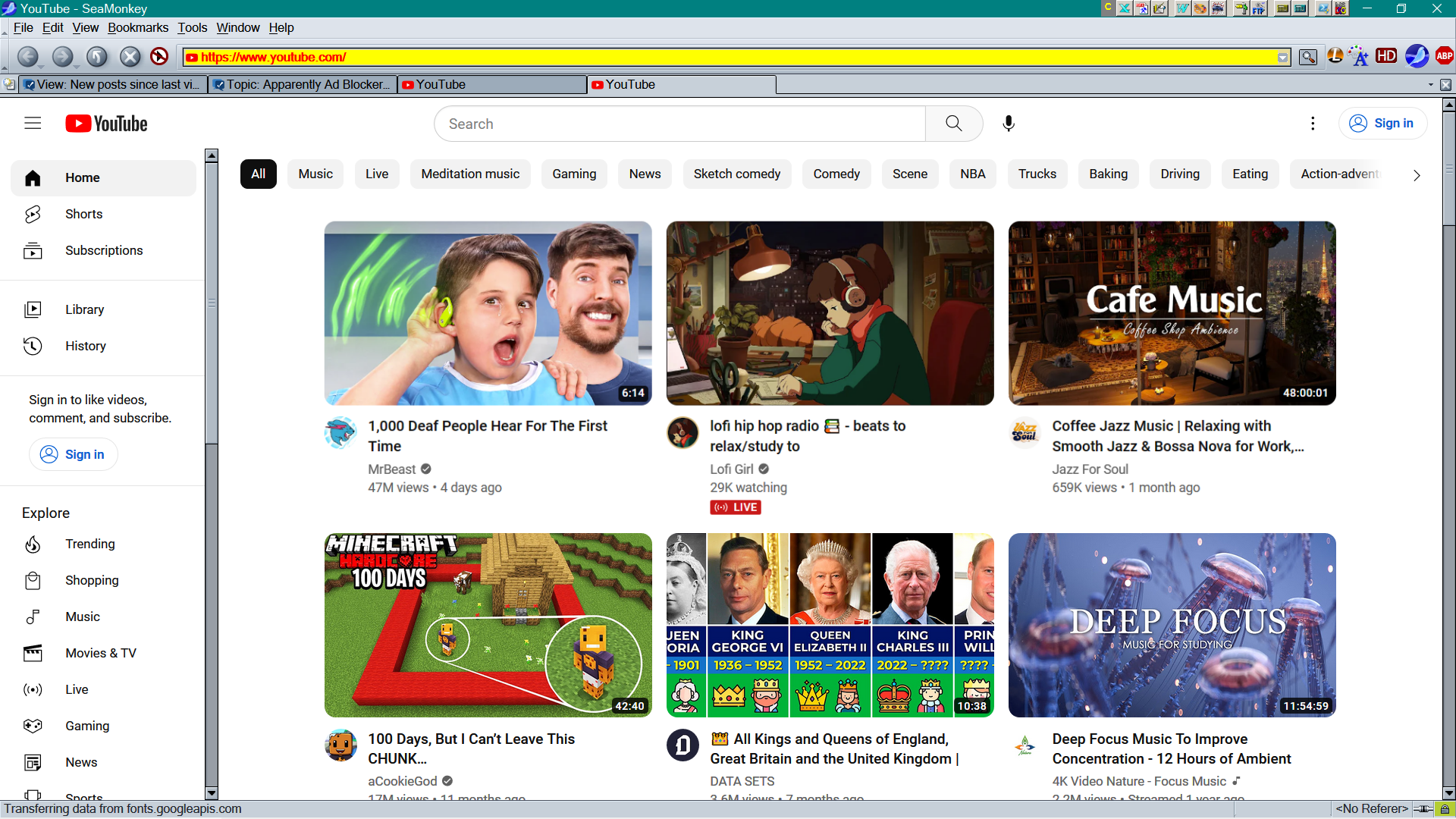Open the Bookmarks menu
This screenshot has height=819, width=1456.
point(138,27)
